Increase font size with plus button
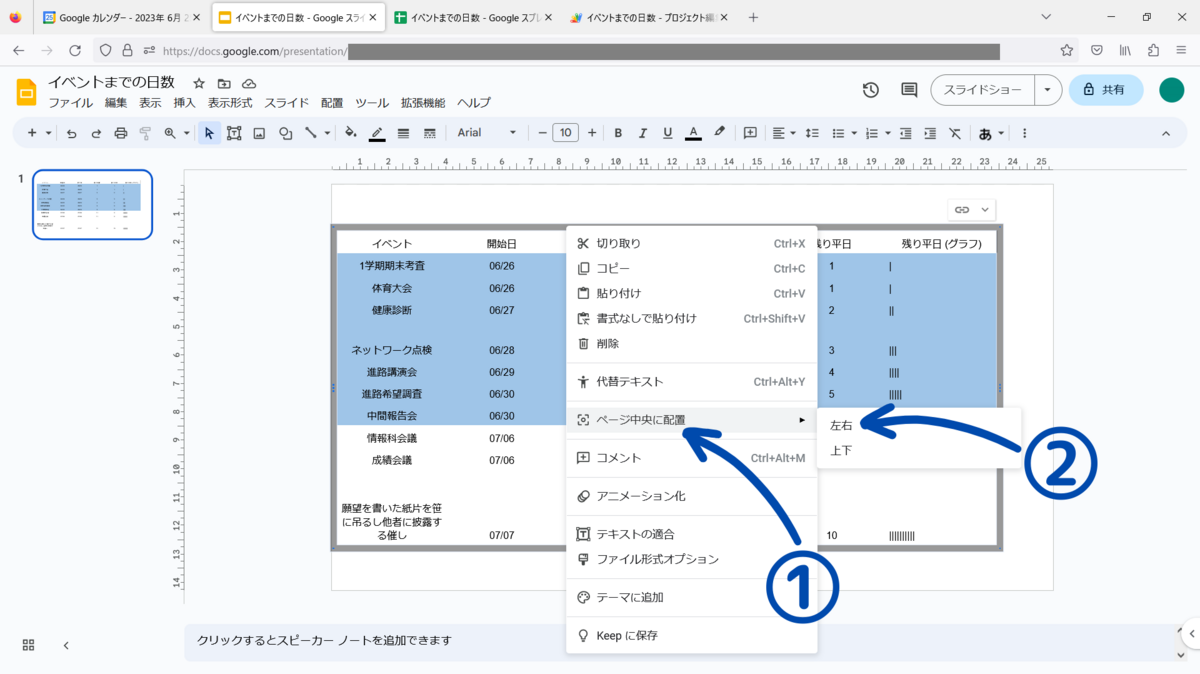1200x674 pixels. (592, 133)
